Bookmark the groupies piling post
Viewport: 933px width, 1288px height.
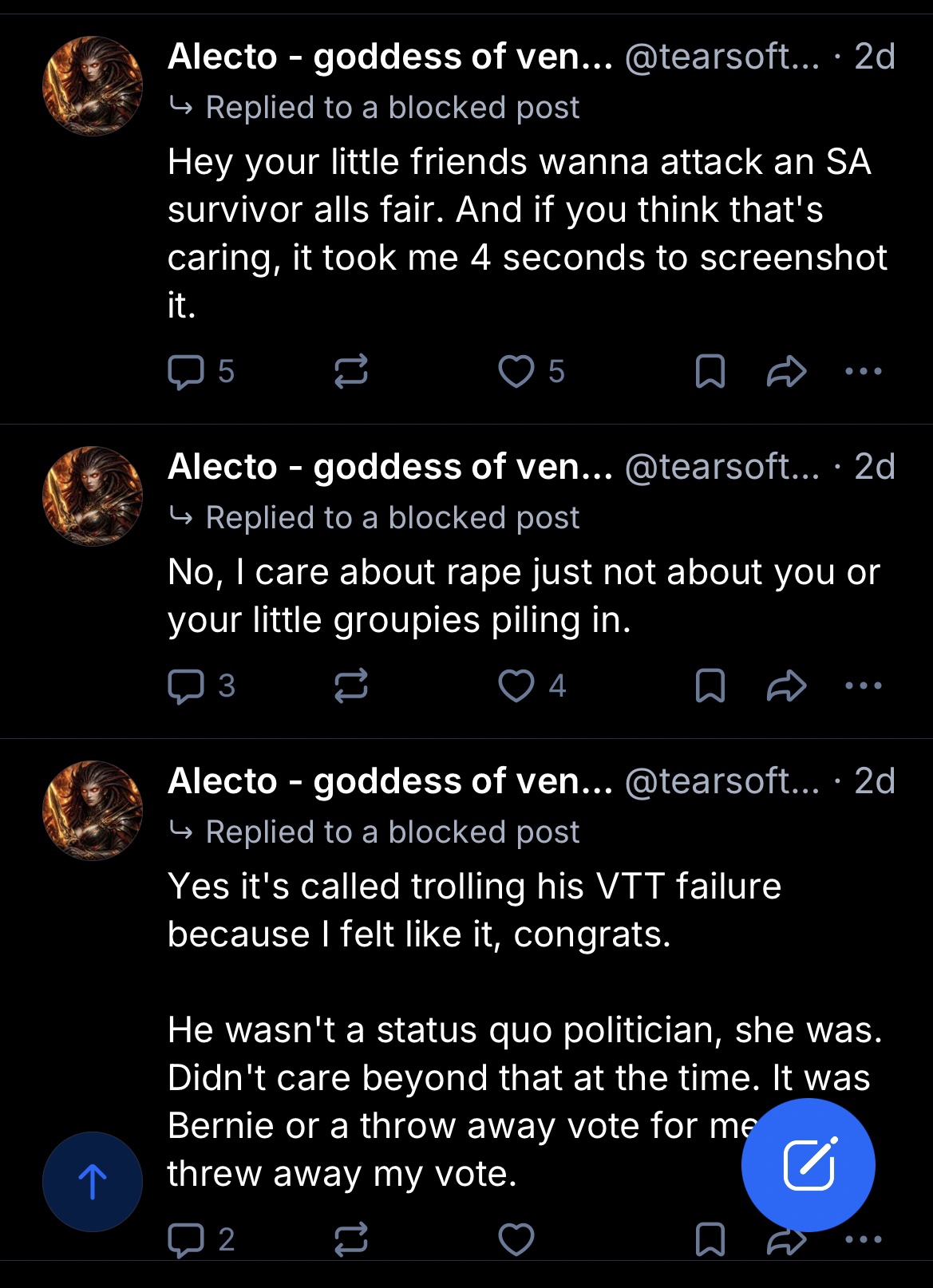(710, 686)
